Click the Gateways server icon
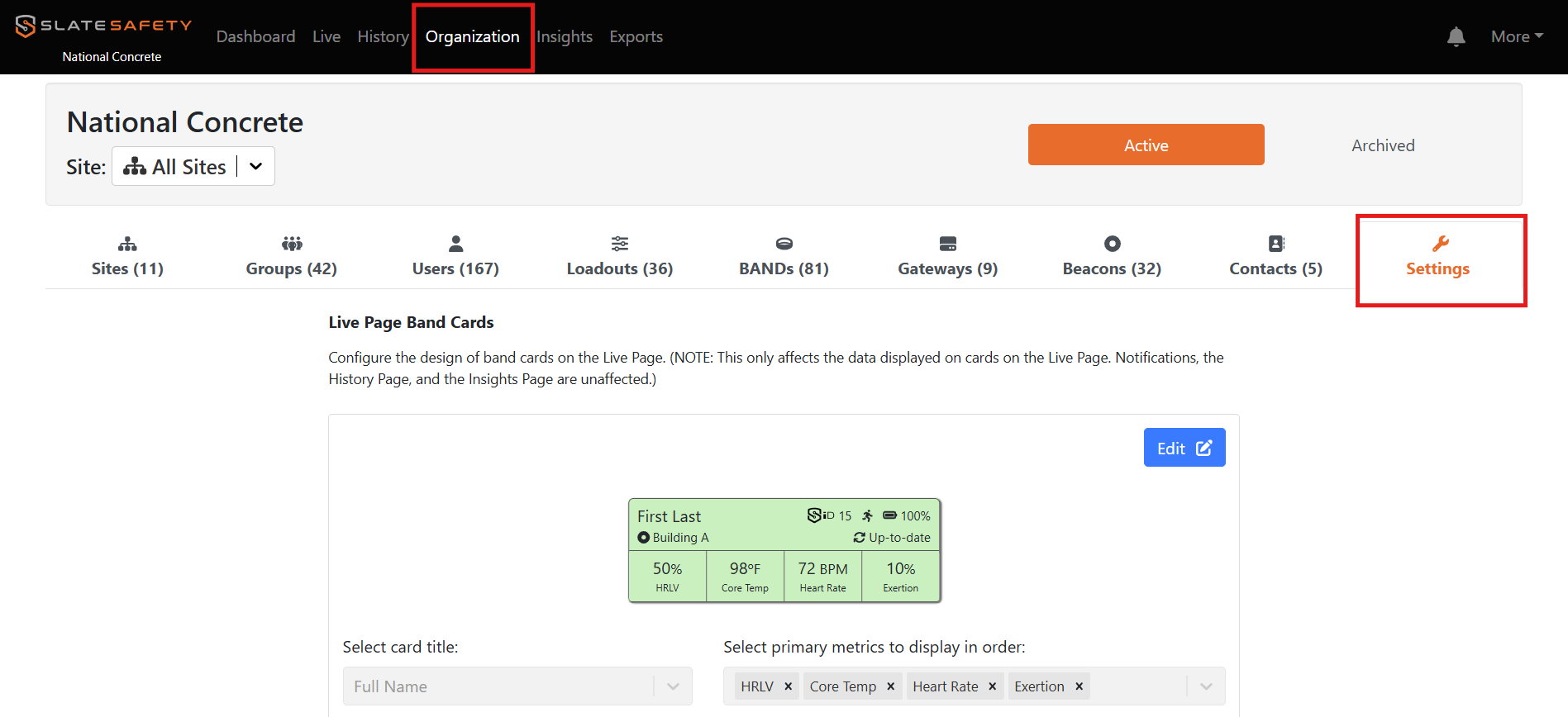The image size is (1568, 717). tap(948, 244)
